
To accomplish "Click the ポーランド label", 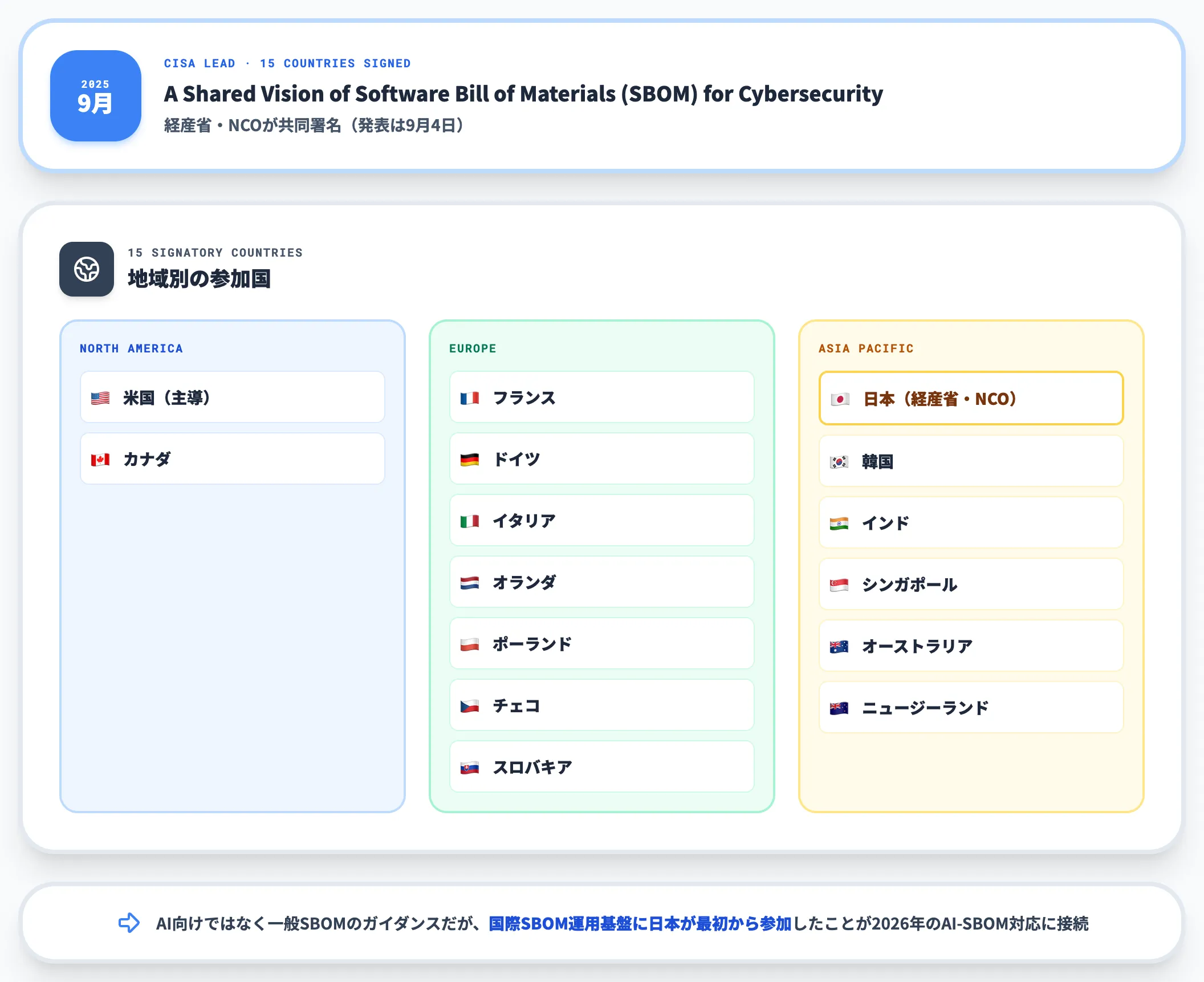I will click(x=532, y=644).
